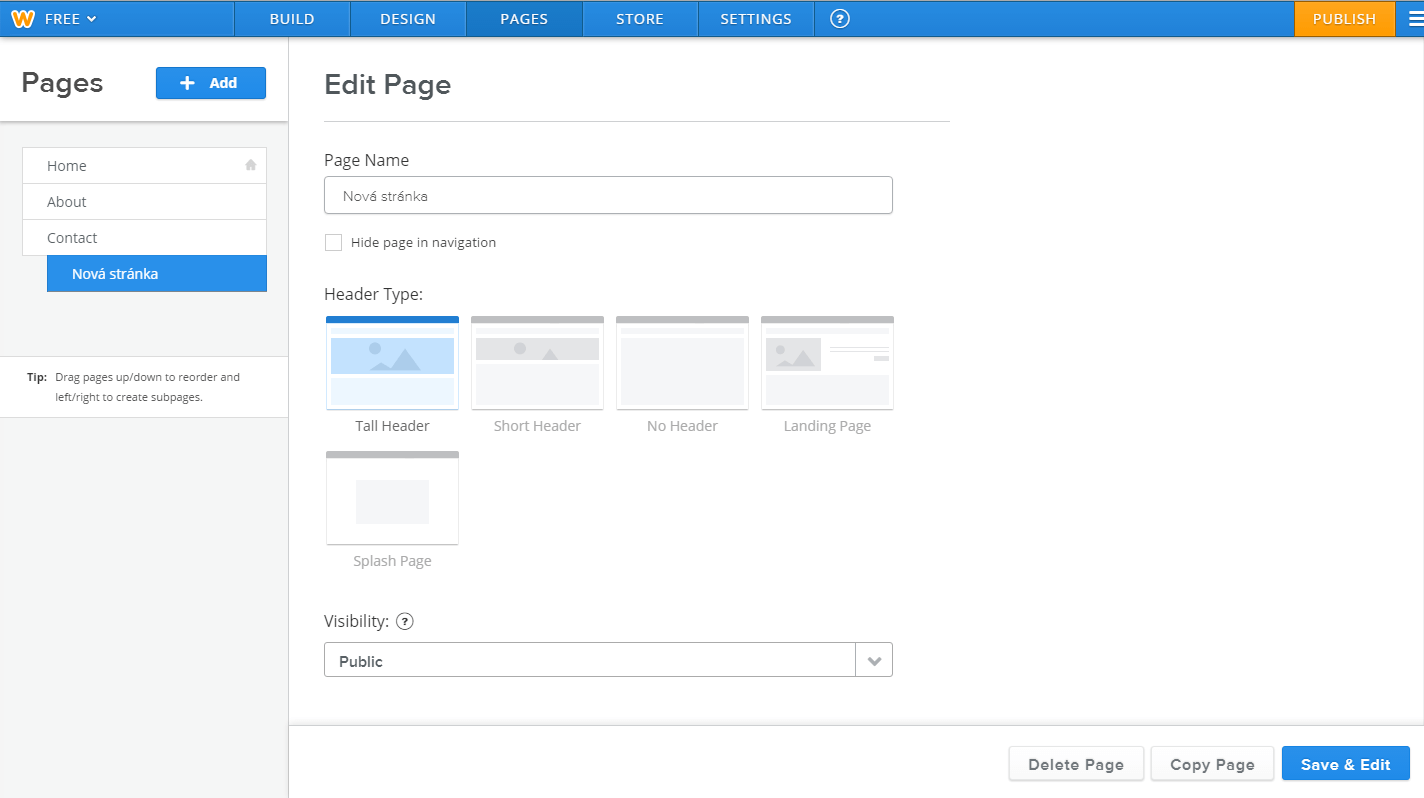Screen dimensions: 1424x798
Task: Click the Weebly logo icon
Action: click(23, 19)
